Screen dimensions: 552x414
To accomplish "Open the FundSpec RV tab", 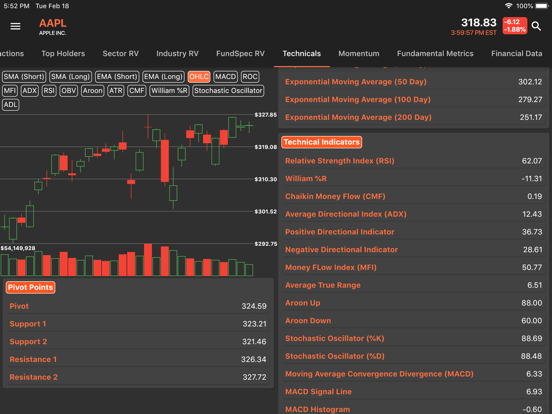I will [x=240, y=54].
